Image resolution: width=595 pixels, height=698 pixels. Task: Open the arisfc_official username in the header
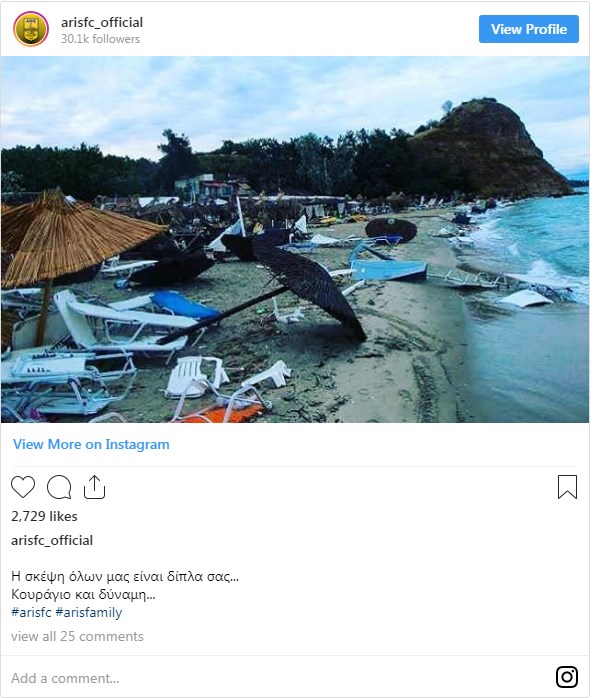click(102, 22)
